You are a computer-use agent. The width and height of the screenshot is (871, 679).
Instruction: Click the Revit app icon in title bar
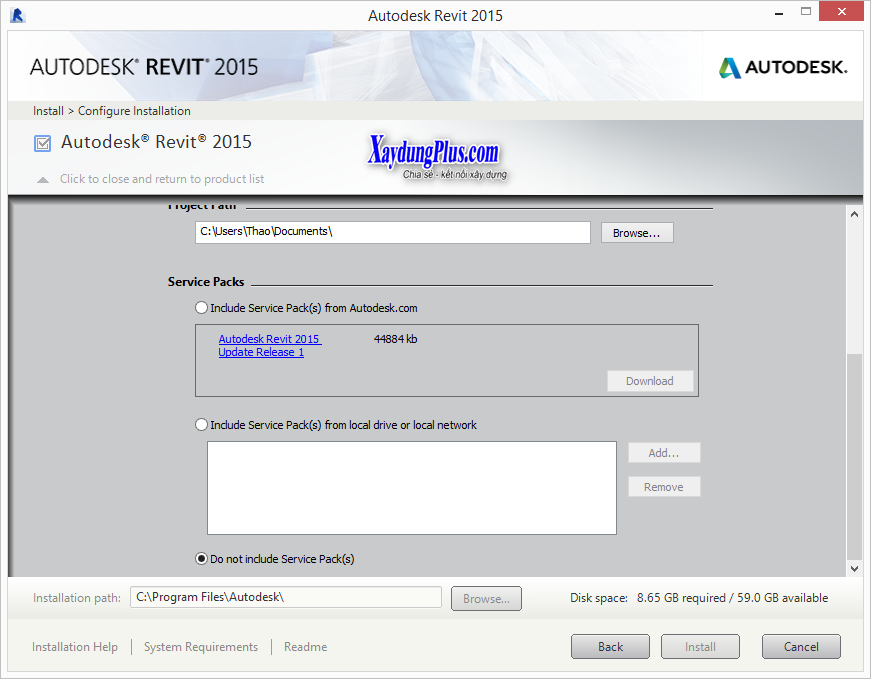coord(17,15)
